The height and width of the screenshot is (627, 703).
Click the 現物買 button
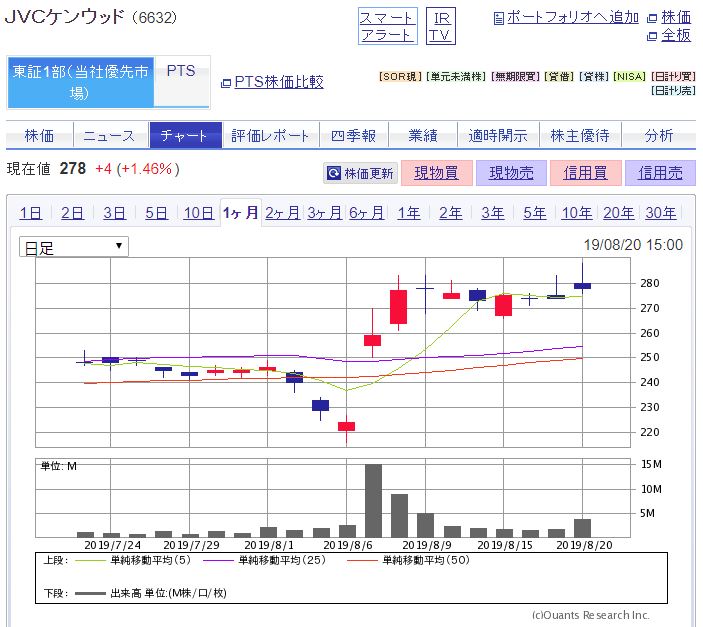coord(437,173)
